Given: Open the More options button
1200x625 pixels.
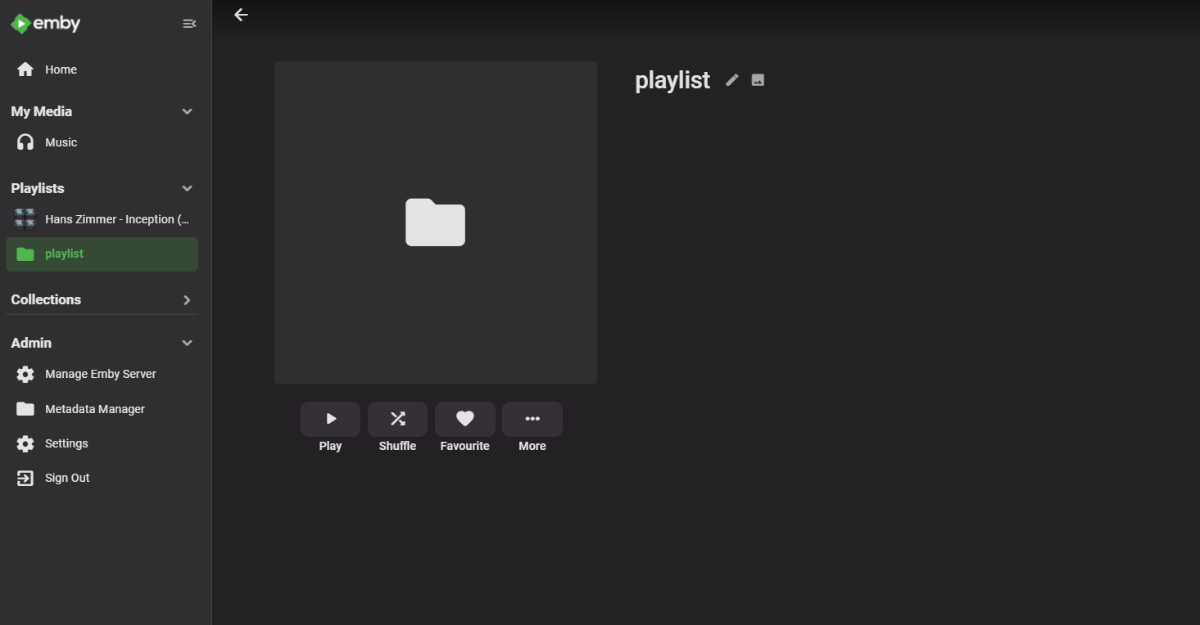Looking at the screenshot, I should (532, 419).
